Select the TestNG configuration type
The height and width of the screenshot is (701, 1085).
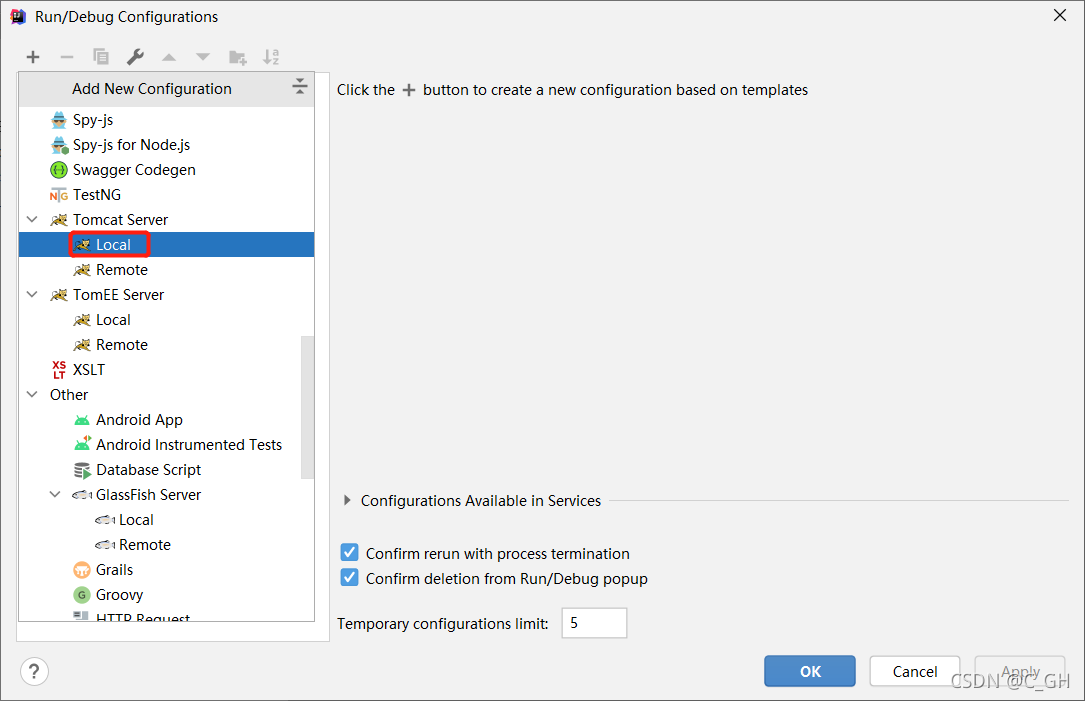pyautogui.click(x=166, y=194)
